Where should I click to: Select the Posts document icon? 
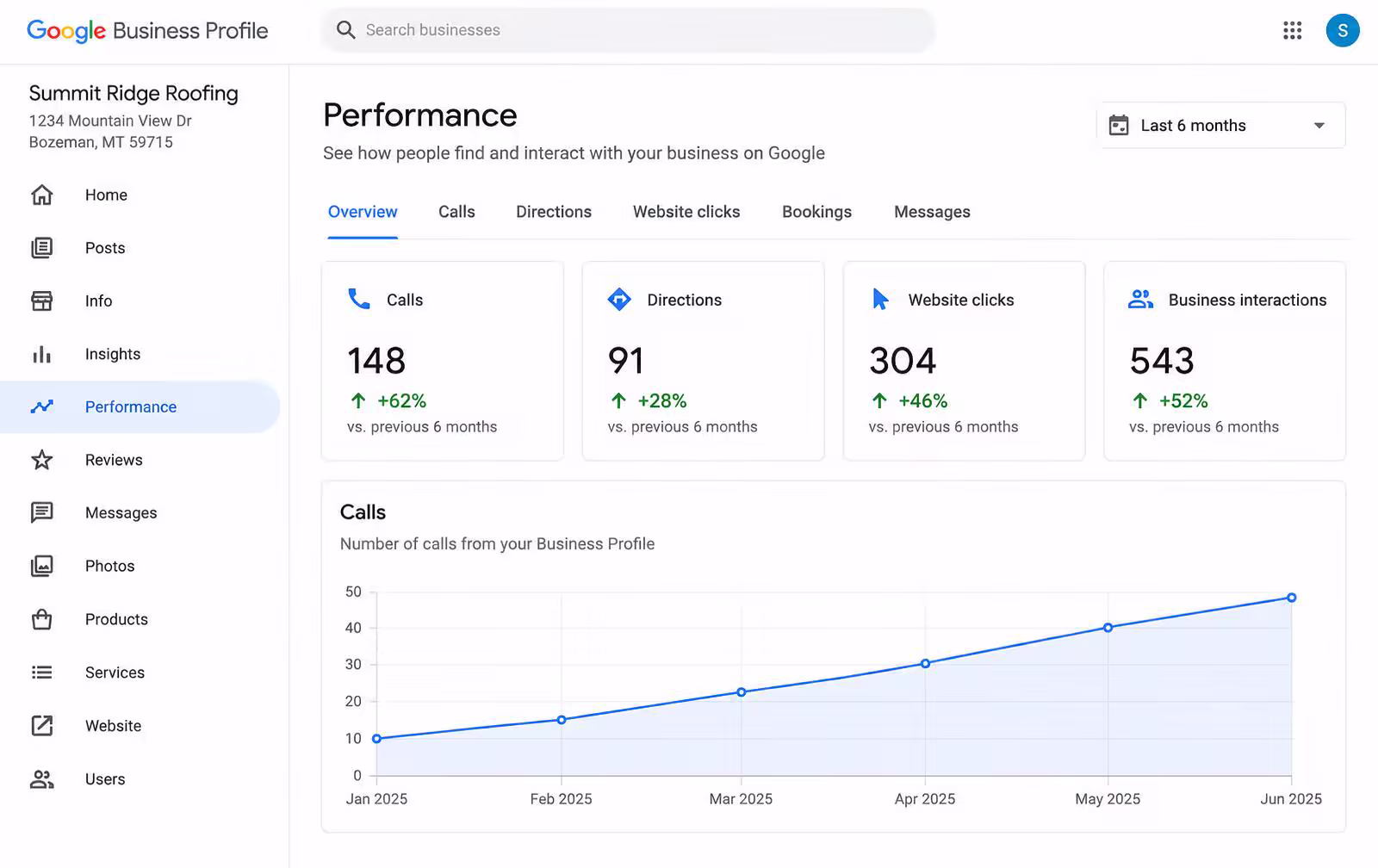point(41,248)
